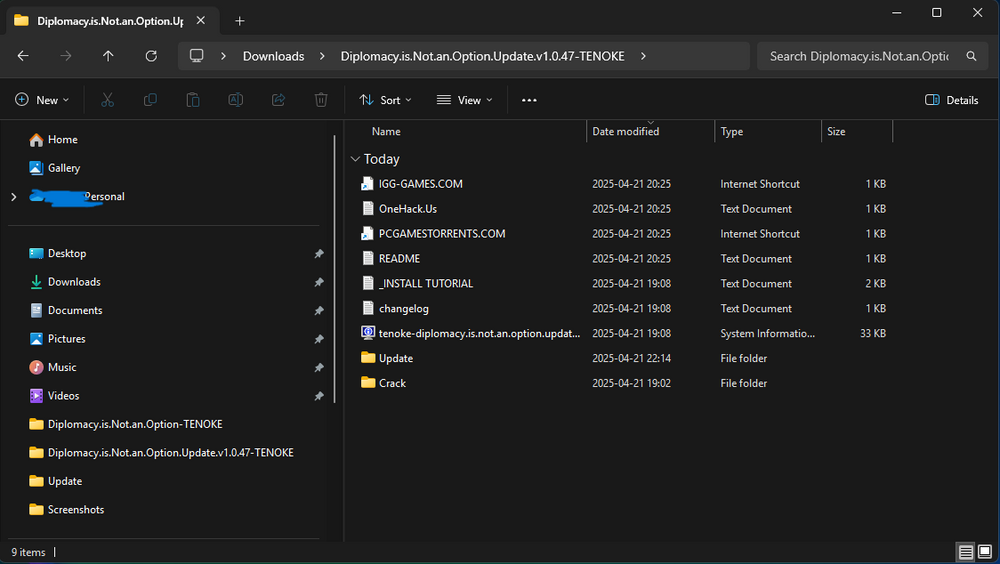1000x564 pixels.
Task: Click the Update.v1.0.47-TENOKE breadcrumb
Action: [x=482, y=56]
